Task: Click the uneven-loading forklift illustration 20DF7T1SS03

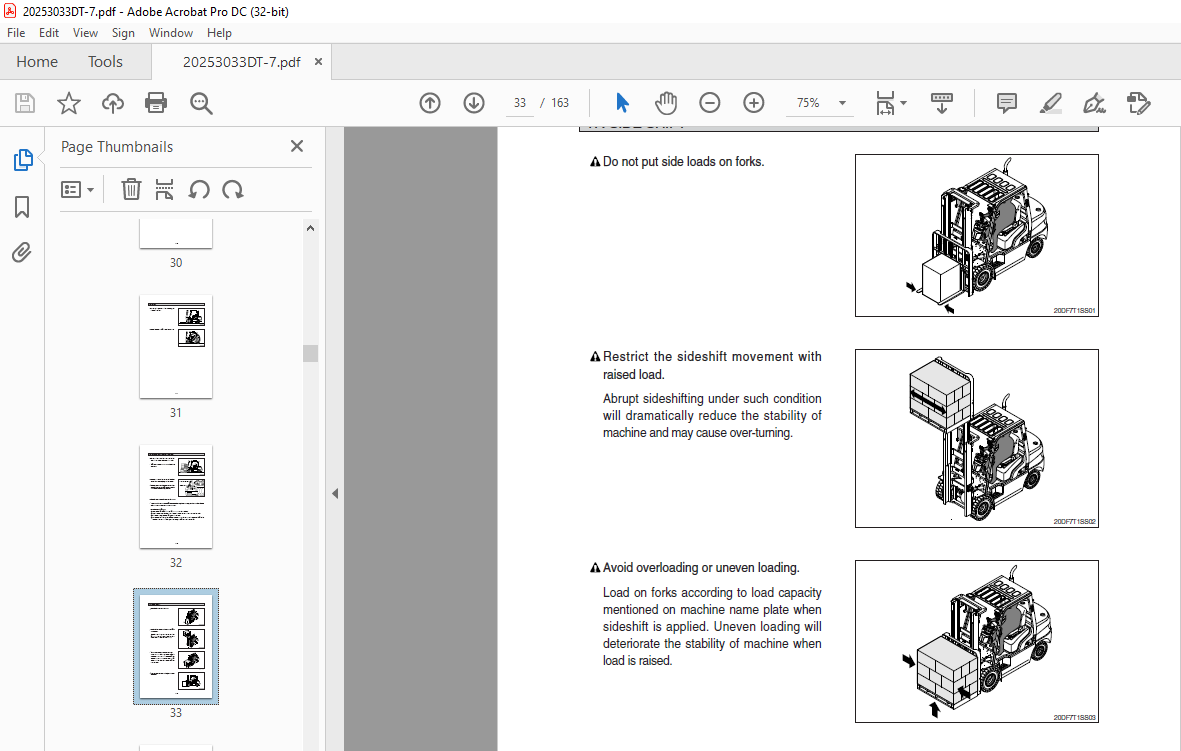Action: (x=977, y=642)
